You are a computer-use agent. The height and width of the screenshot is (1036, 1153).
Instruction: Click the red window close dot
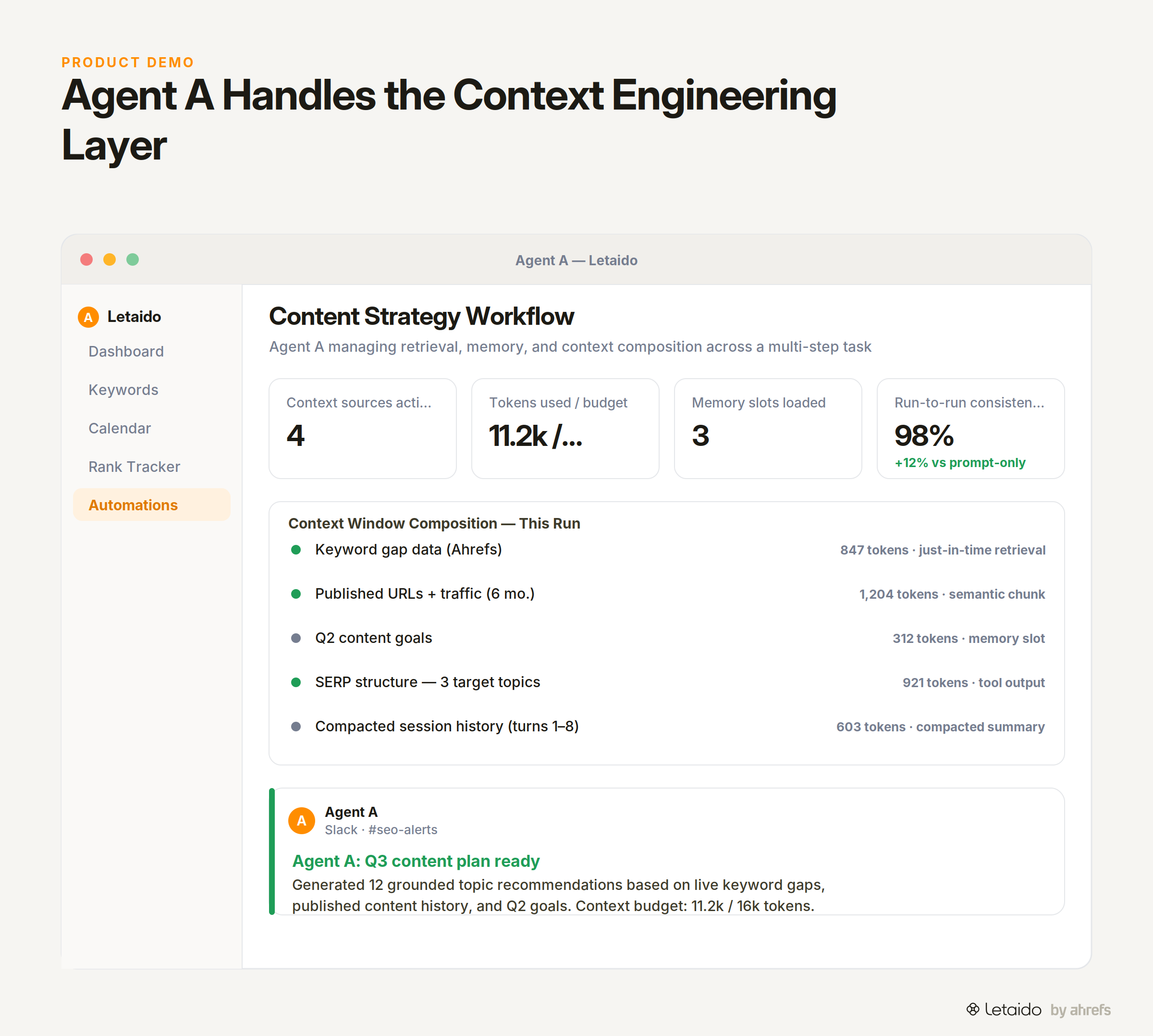(86, 259)
